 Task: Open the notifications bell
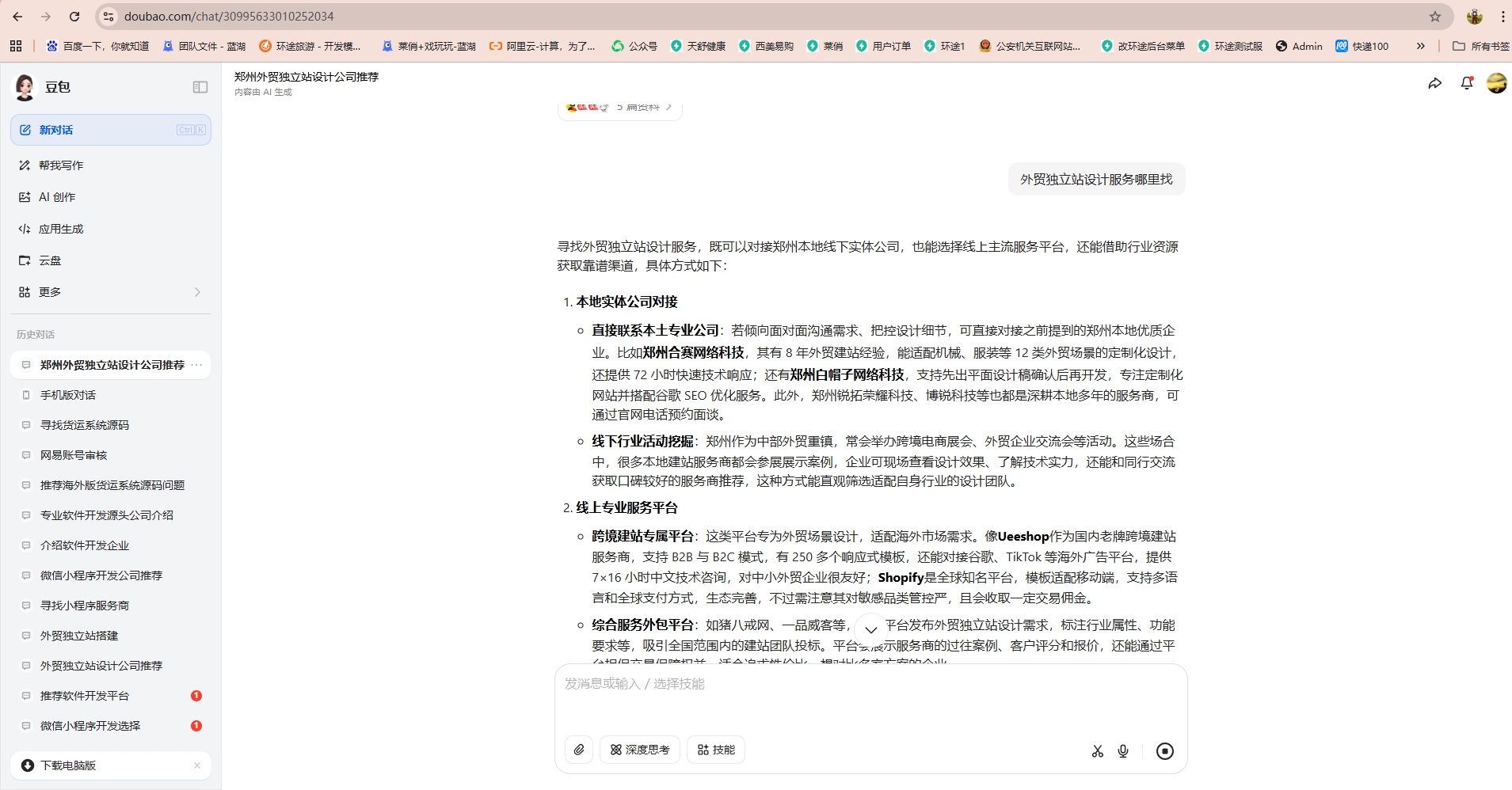coord(1466,83)
